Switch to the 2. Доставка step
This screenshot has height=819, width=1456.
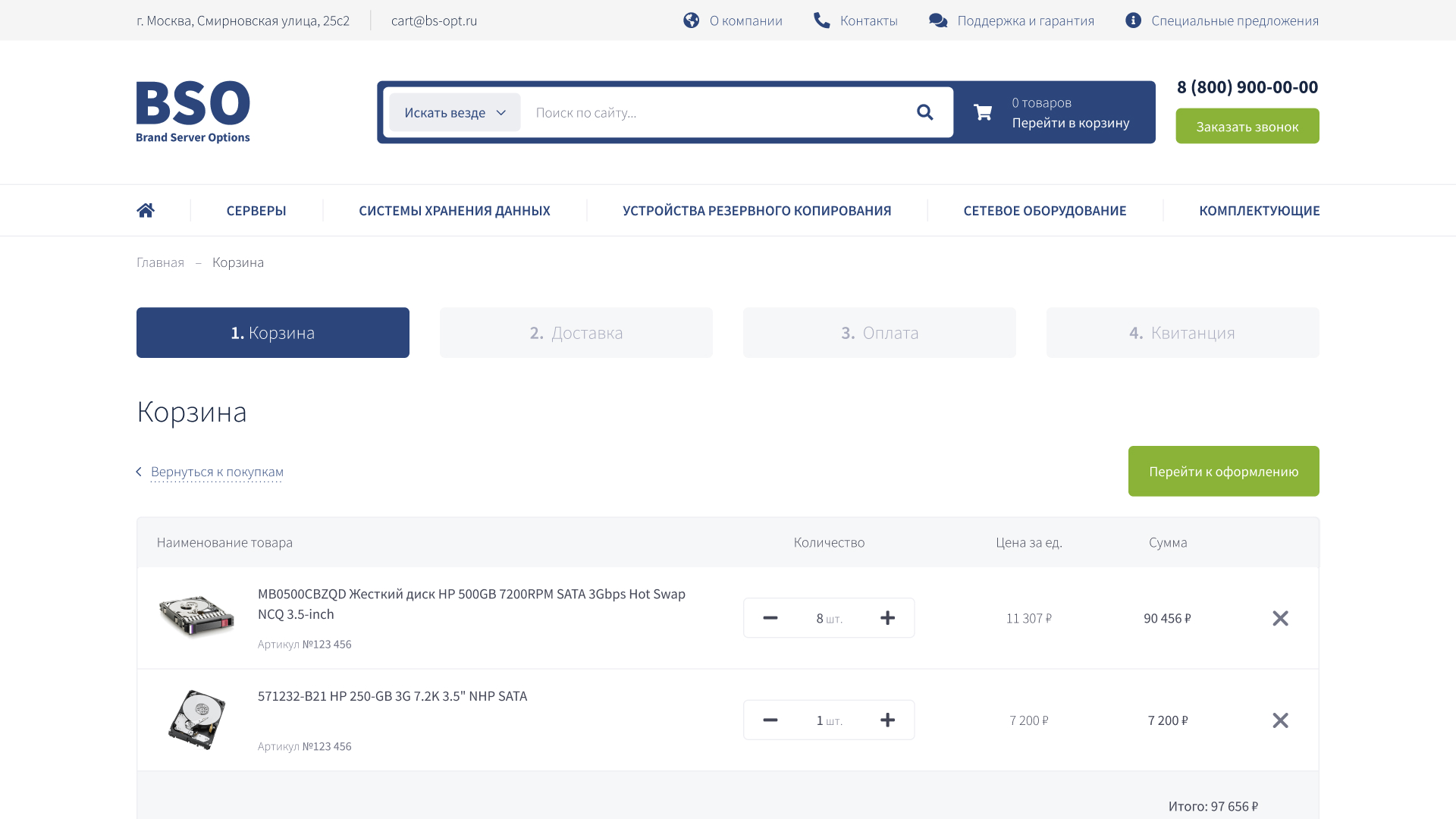(x=576, y=332)
